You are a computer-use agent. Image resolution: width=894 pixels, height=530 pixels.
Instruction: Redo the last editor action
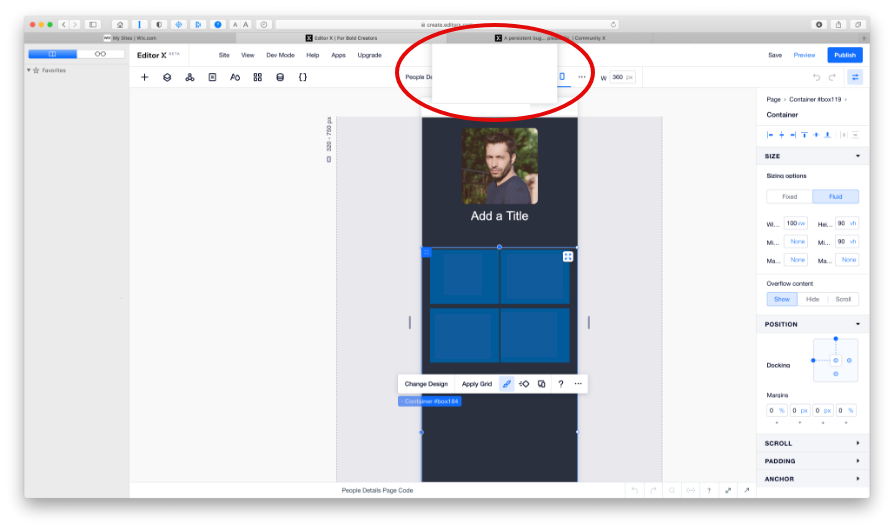(832, 77)
